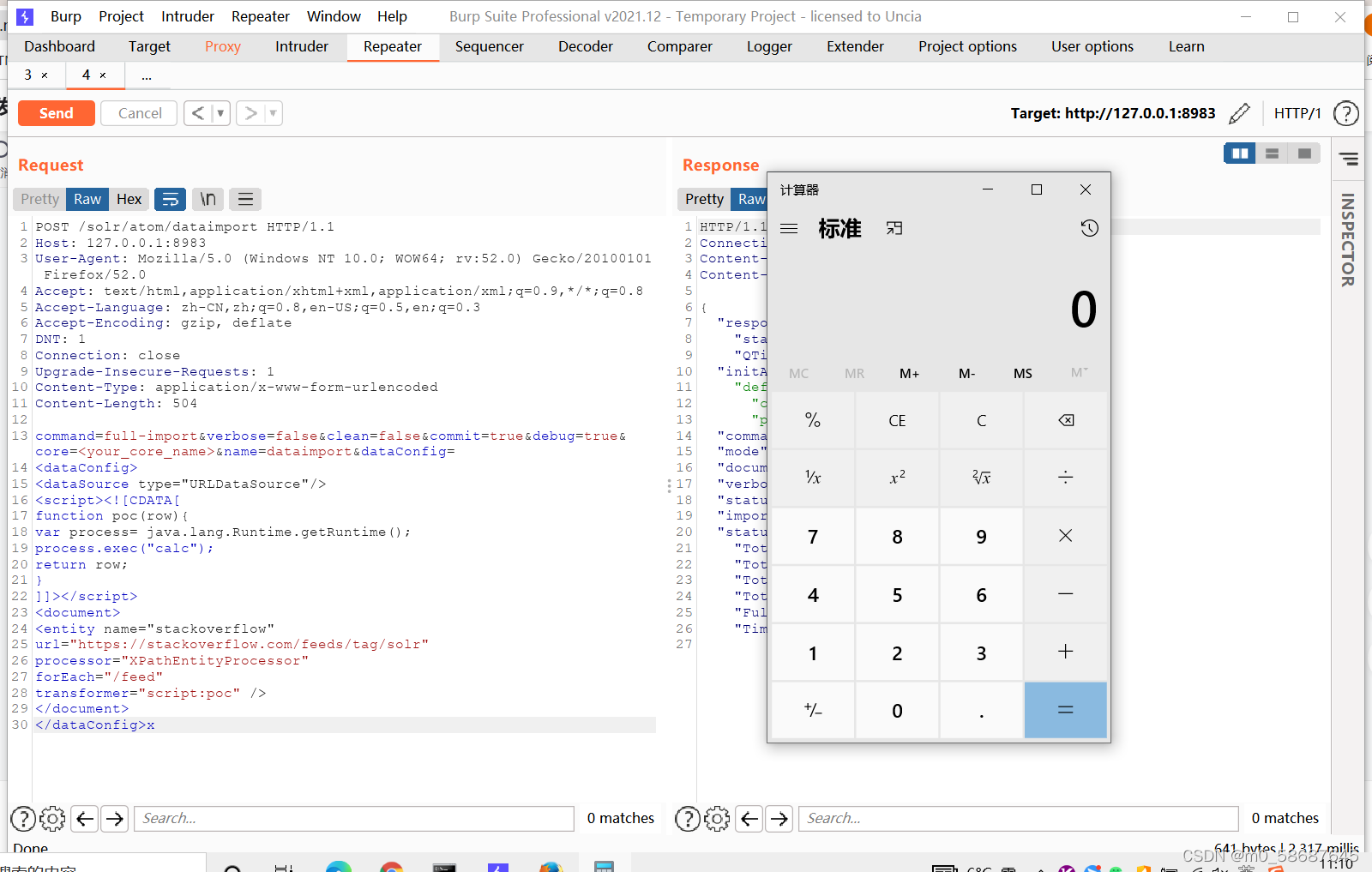Image resolution: width=1372 pixels, height=872 pixels.
Task: Go to previous request history arrow
Action: click(x=198, y=113)
